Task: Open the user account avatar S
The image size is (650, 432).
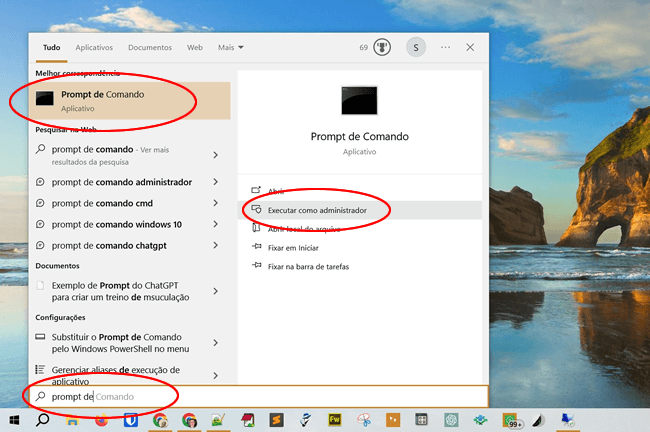Action: [415, 47]
